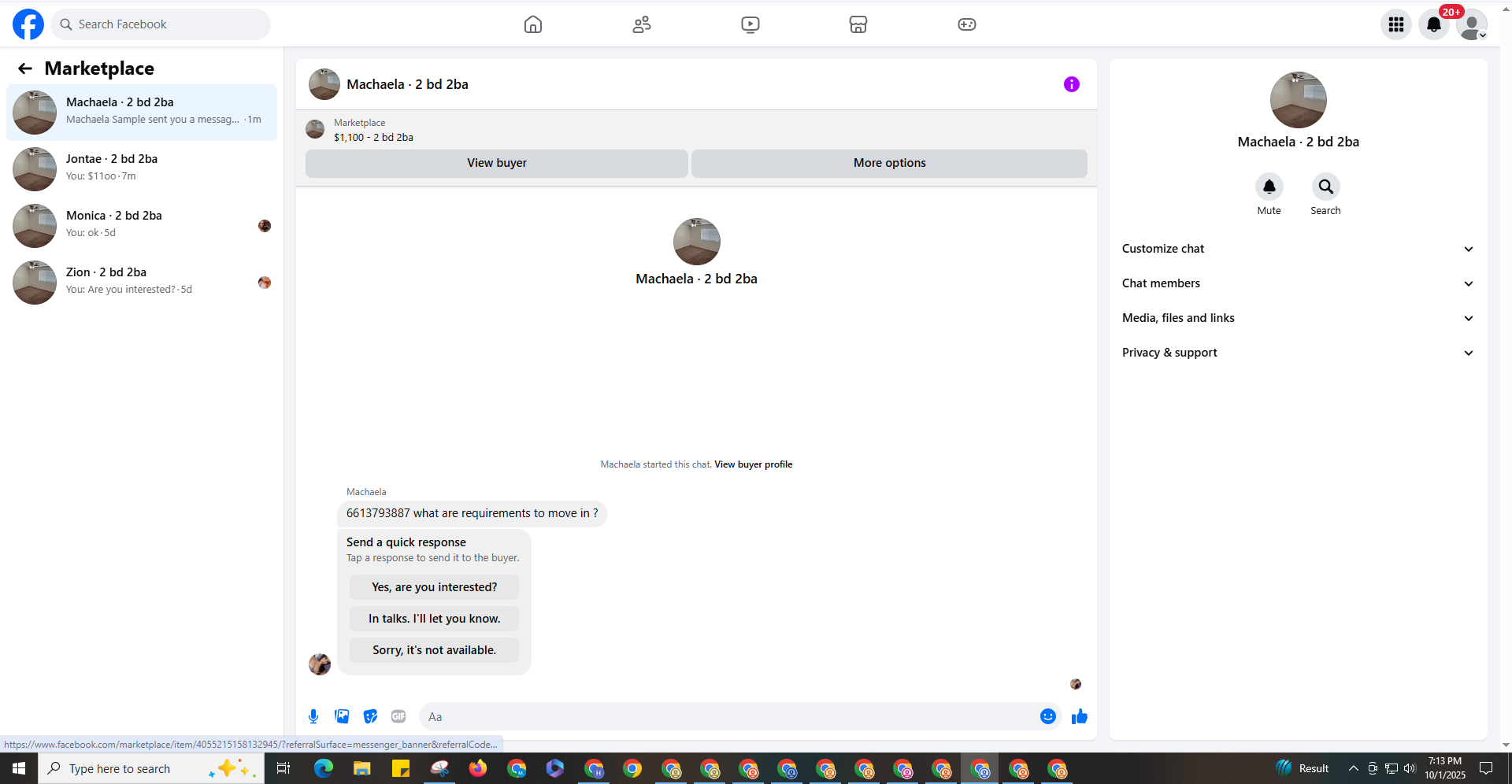This screenshot has width=1512, height=784.
Task: Open the emoji picker smiley icon
Action: coord(1048,716)
